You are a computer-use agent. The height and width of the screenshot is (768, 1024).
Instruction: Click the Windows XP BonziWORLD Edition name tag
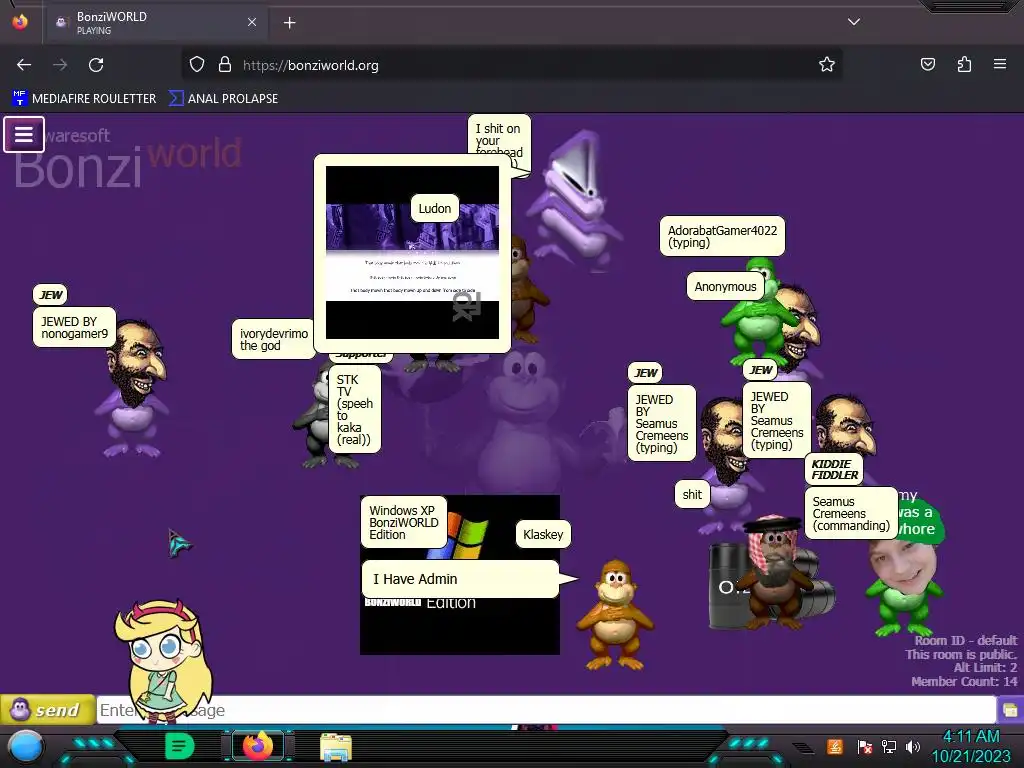click(404, 522)
